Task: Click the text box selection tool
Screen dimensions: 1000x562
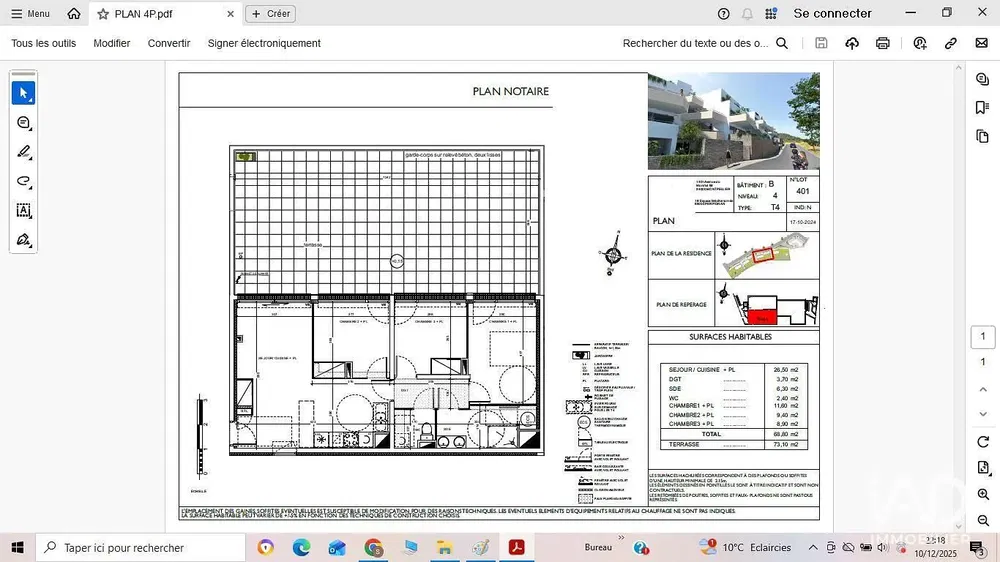Action: (24, 211)
